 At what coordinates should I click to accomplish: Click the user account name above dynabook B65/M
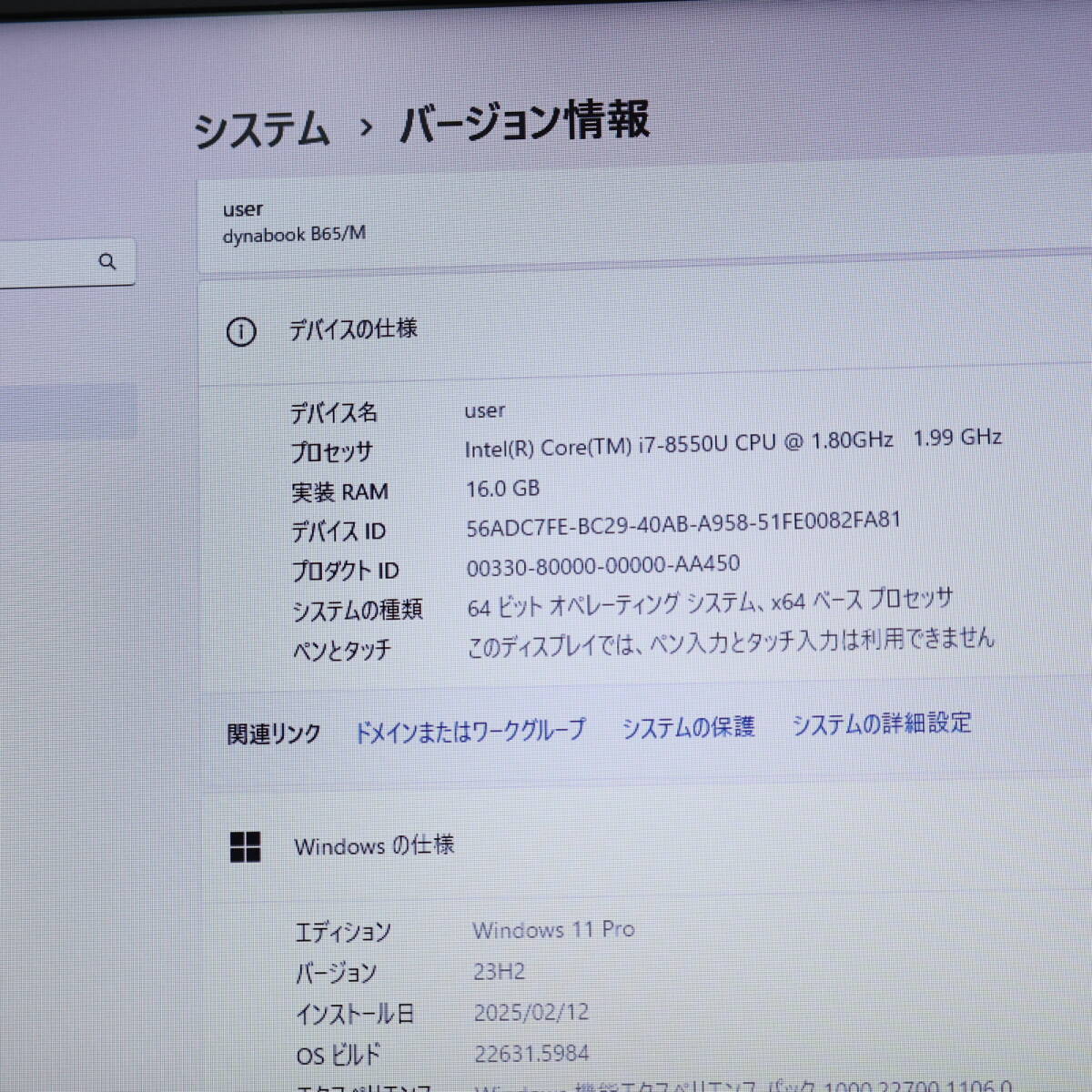(x=241, y=209)
